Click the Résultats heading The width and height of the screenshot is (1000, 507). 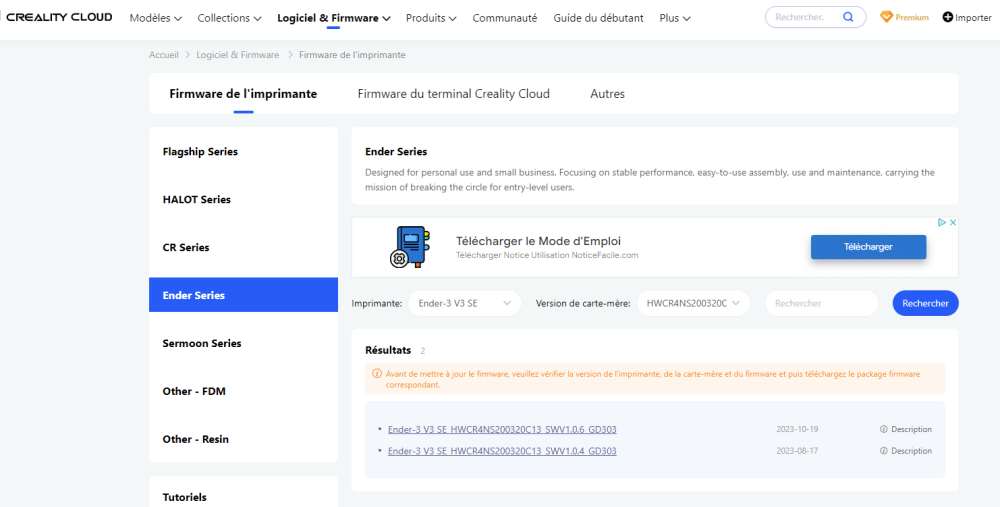[388, 350]
